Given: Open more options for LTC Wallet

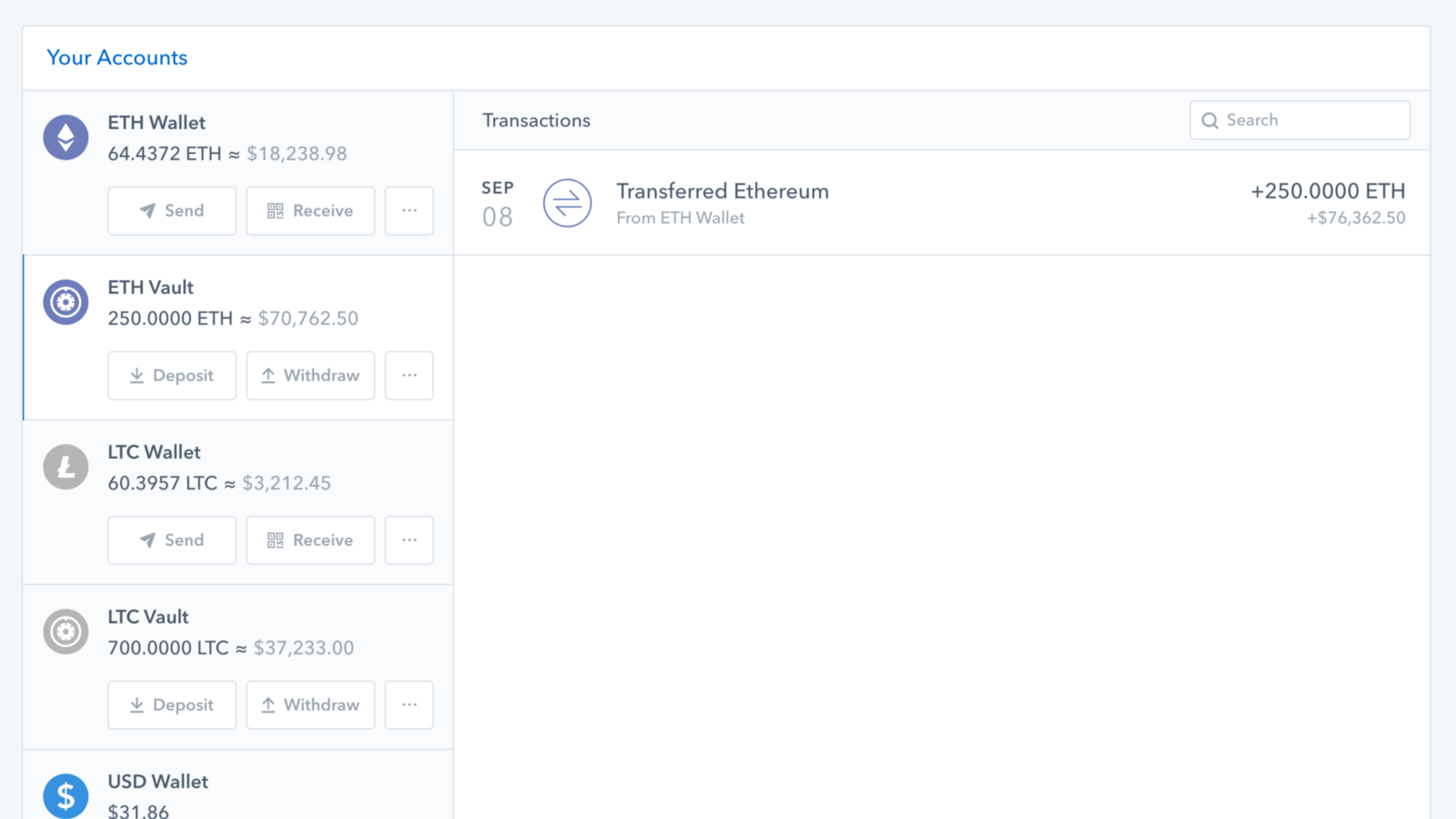Looking at the screenshot, I should 409,540.
